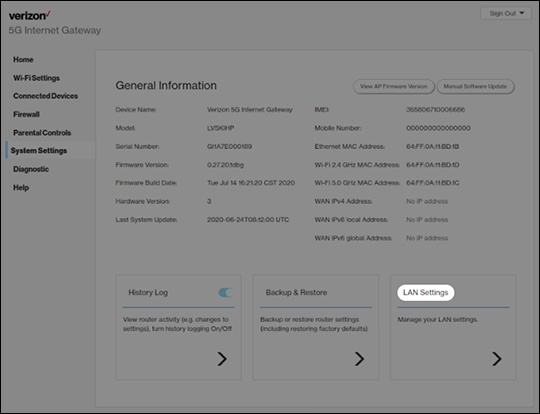Open Diagnostic page
Screen dimensions: 540x414
point(31,169)
